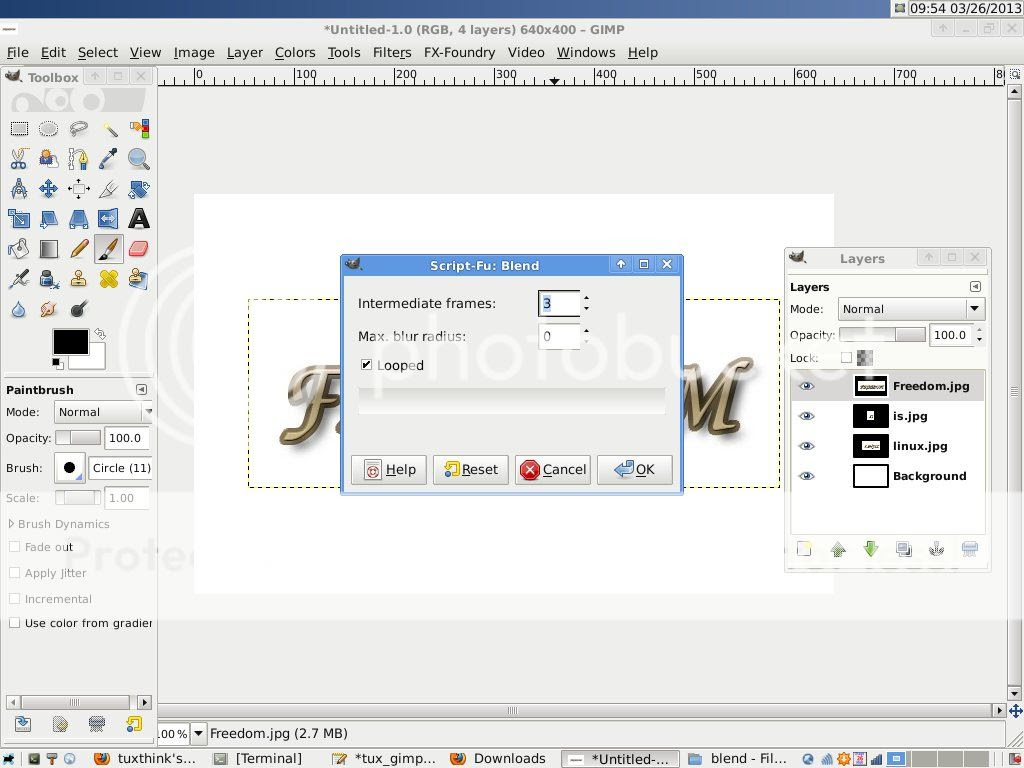Viewport: 1024px width, 768px height.
Task: Select the Ellipse Select tool
Action: (48, 129)
